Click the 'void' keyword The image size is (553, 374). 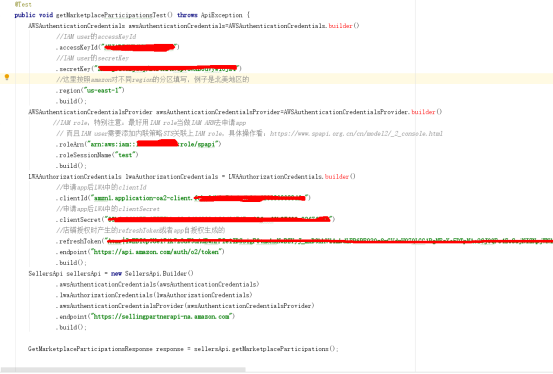coord(46,15)
